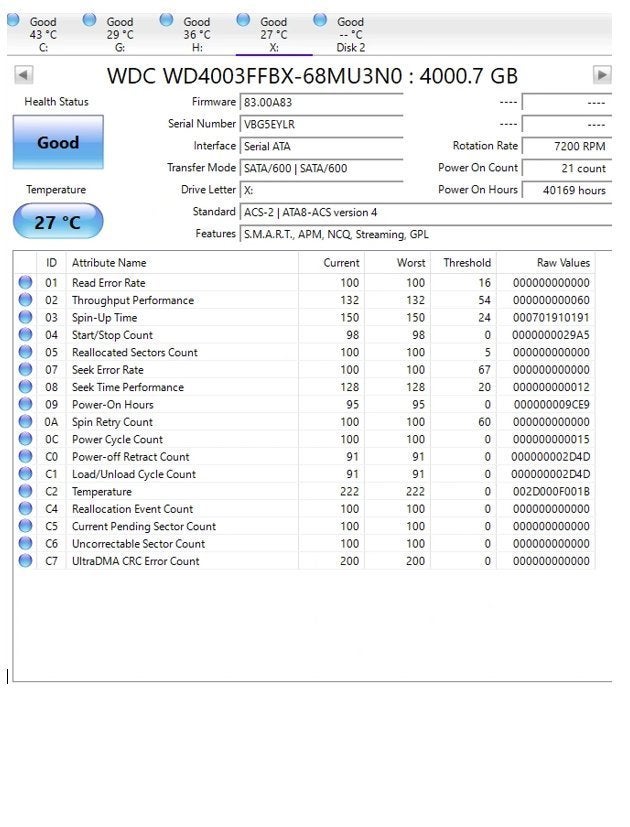Click the status orb for Throughput Performance

pyautogui.click(x=25, y=300)
